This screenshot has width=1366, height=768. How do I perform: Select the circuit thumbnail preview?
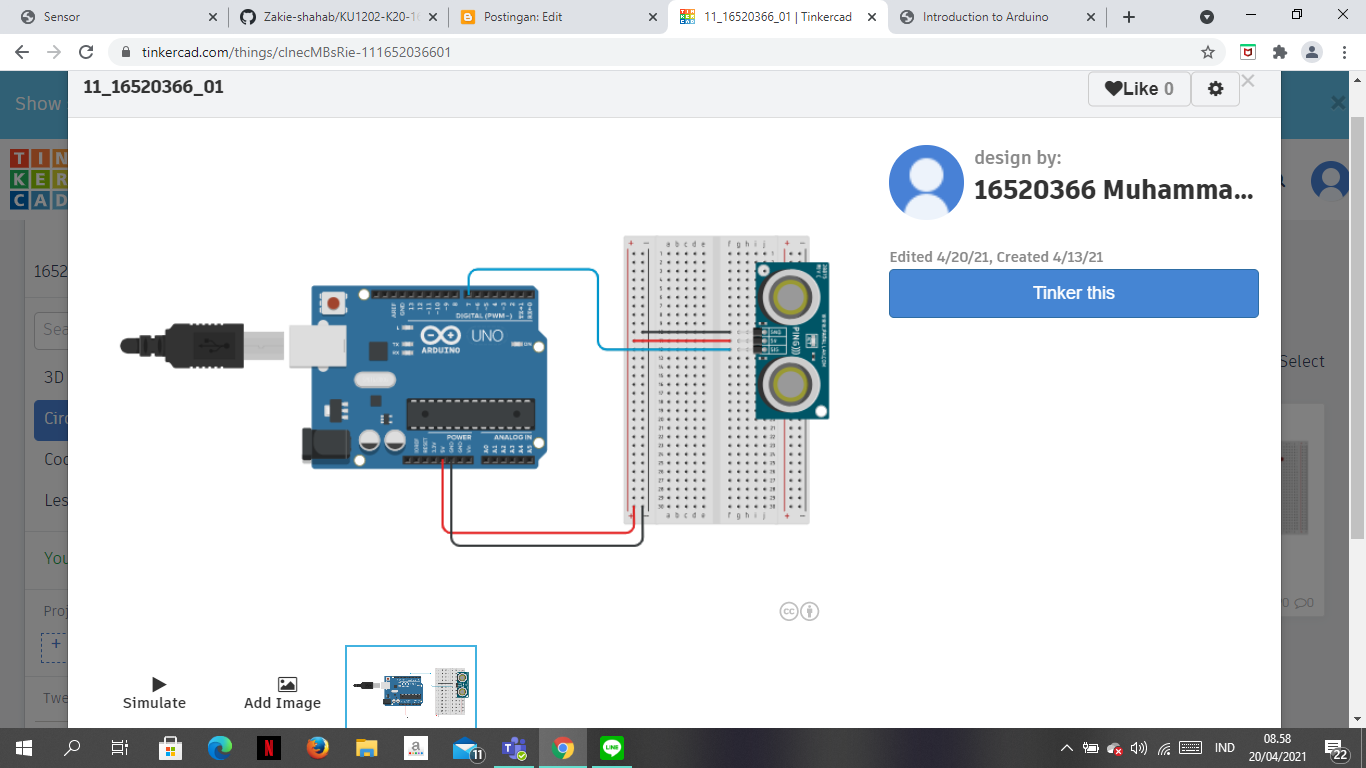411,687
